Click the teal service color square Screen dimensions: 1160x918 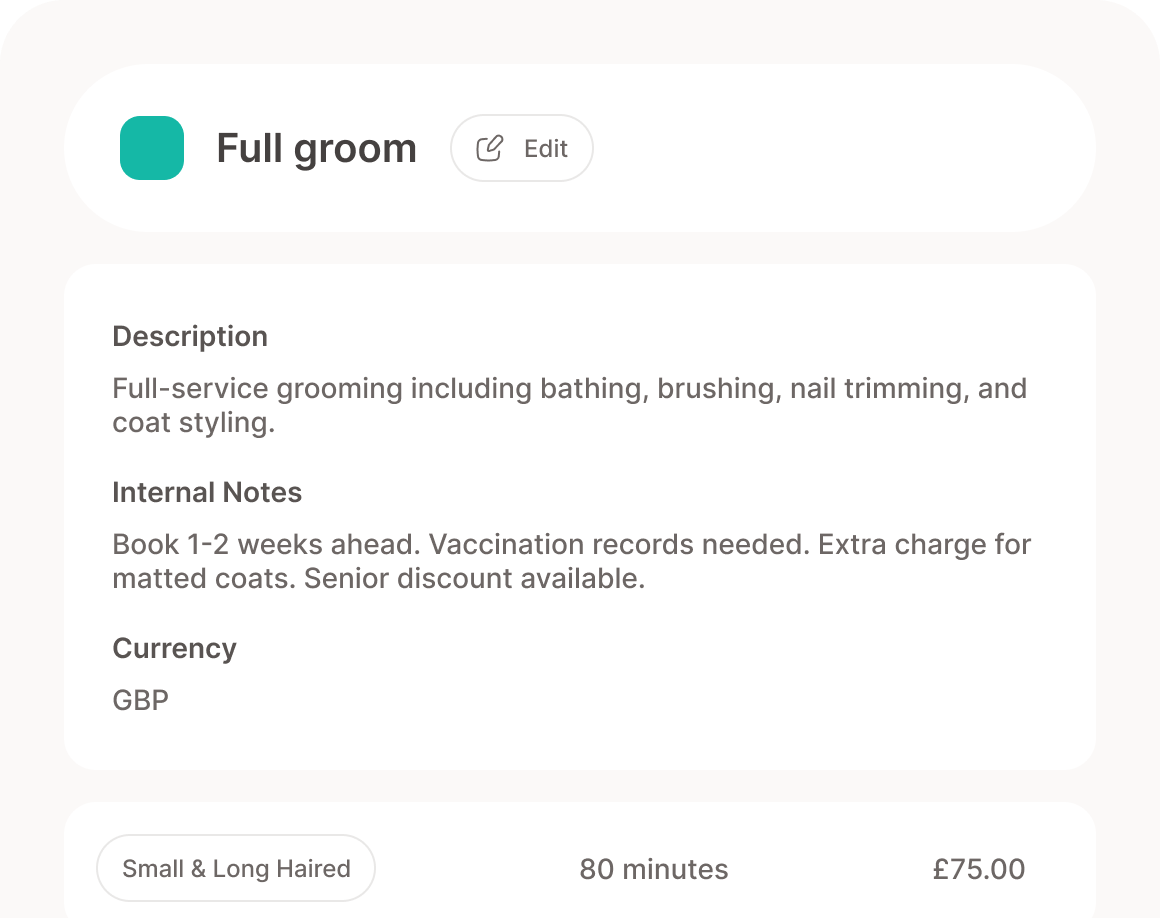point(151,148)
